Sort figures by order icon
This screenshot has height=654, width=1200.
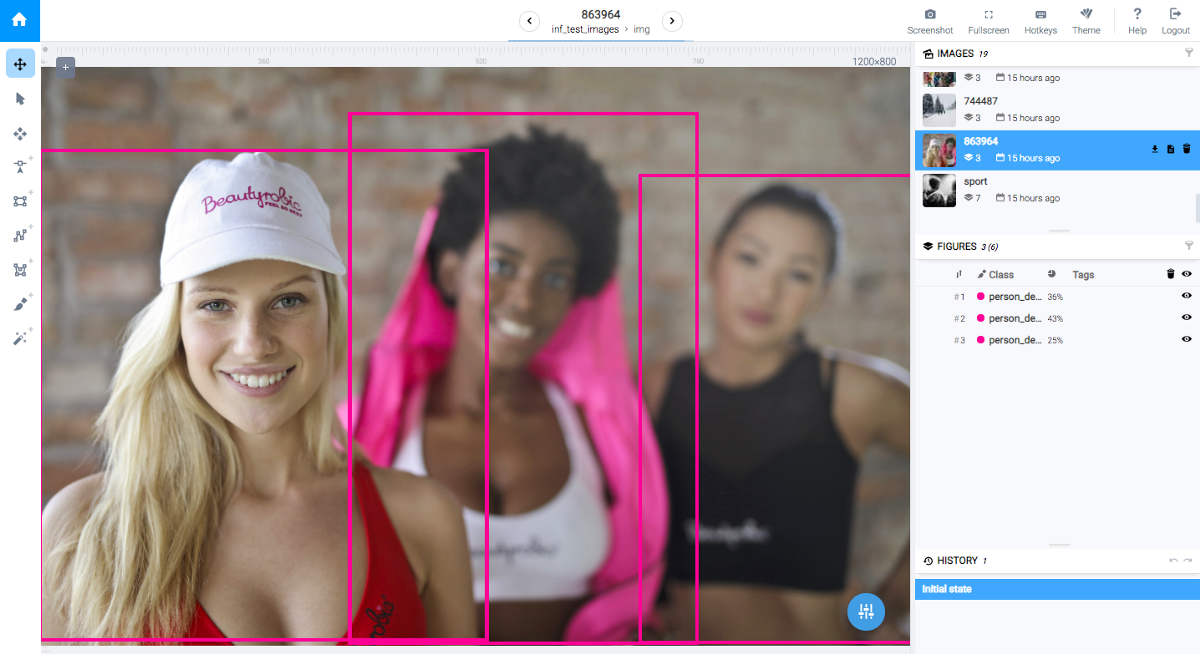959,274
